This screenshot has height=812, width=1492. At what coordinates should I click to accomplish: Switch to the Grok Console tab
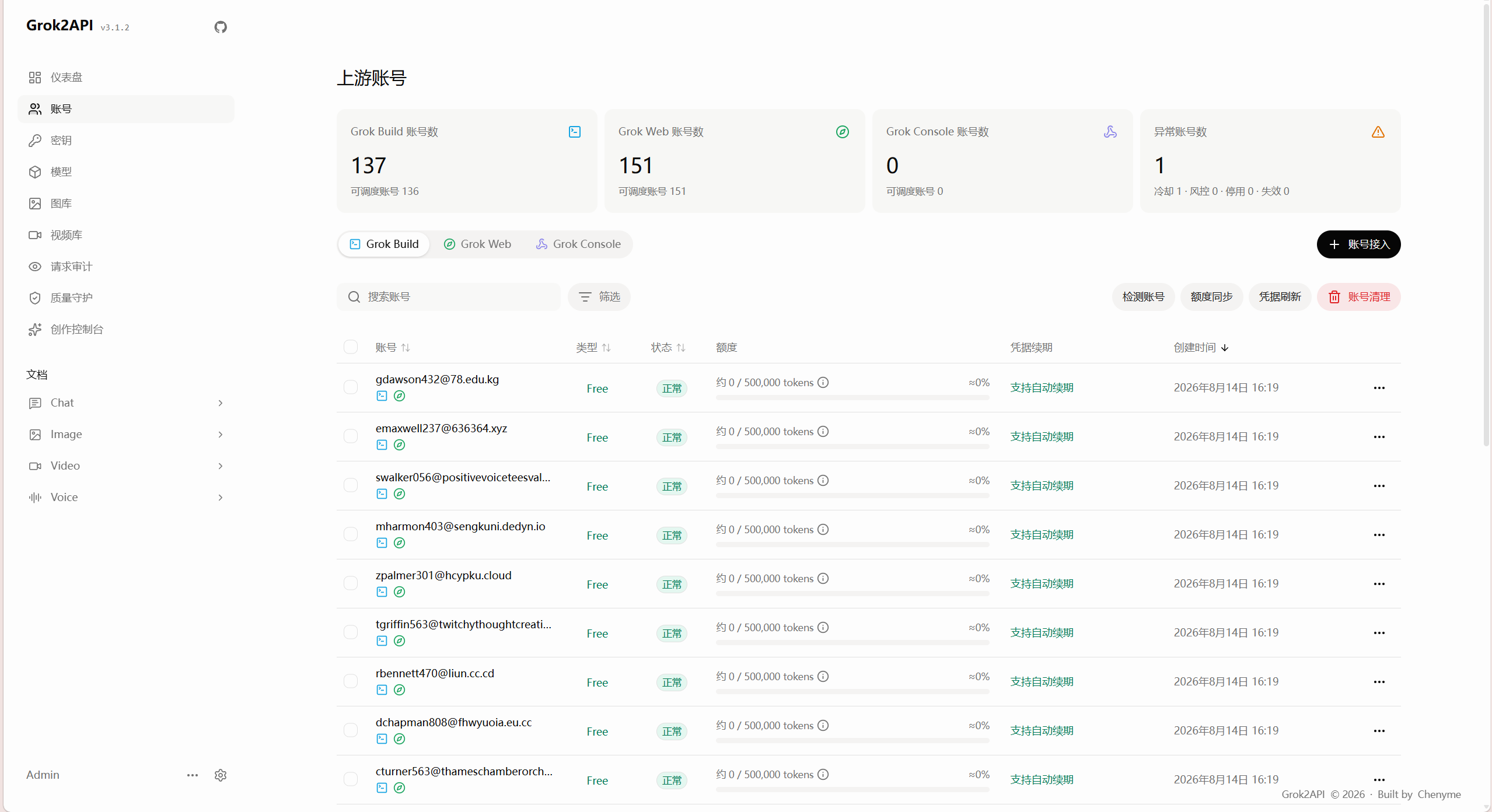pos(578,244)
